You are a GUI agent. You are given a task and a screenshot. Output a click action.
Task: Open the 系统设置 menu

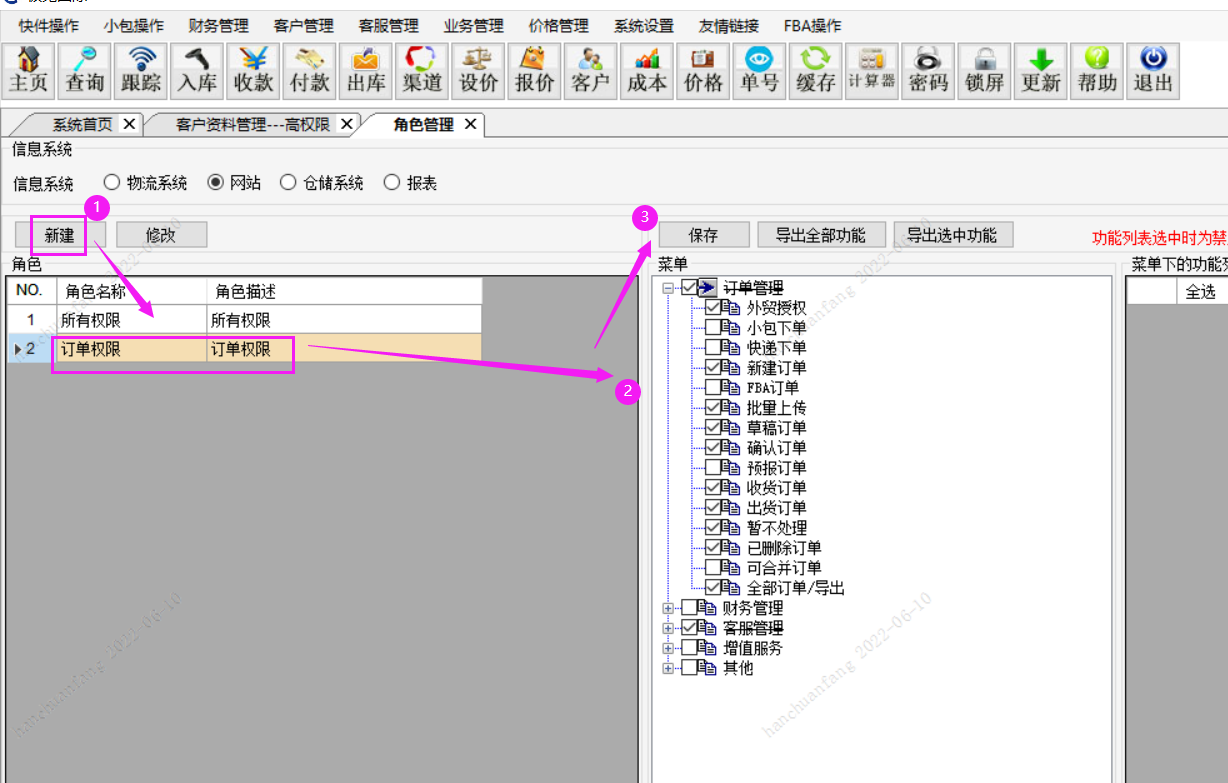644,26
